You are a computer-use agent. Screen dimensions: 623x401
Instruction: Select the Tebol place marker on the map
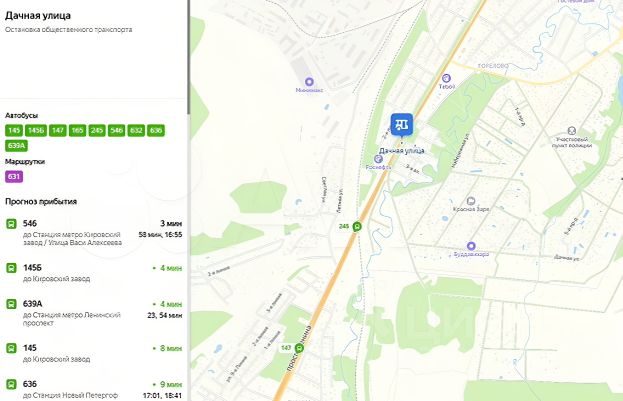446,78
